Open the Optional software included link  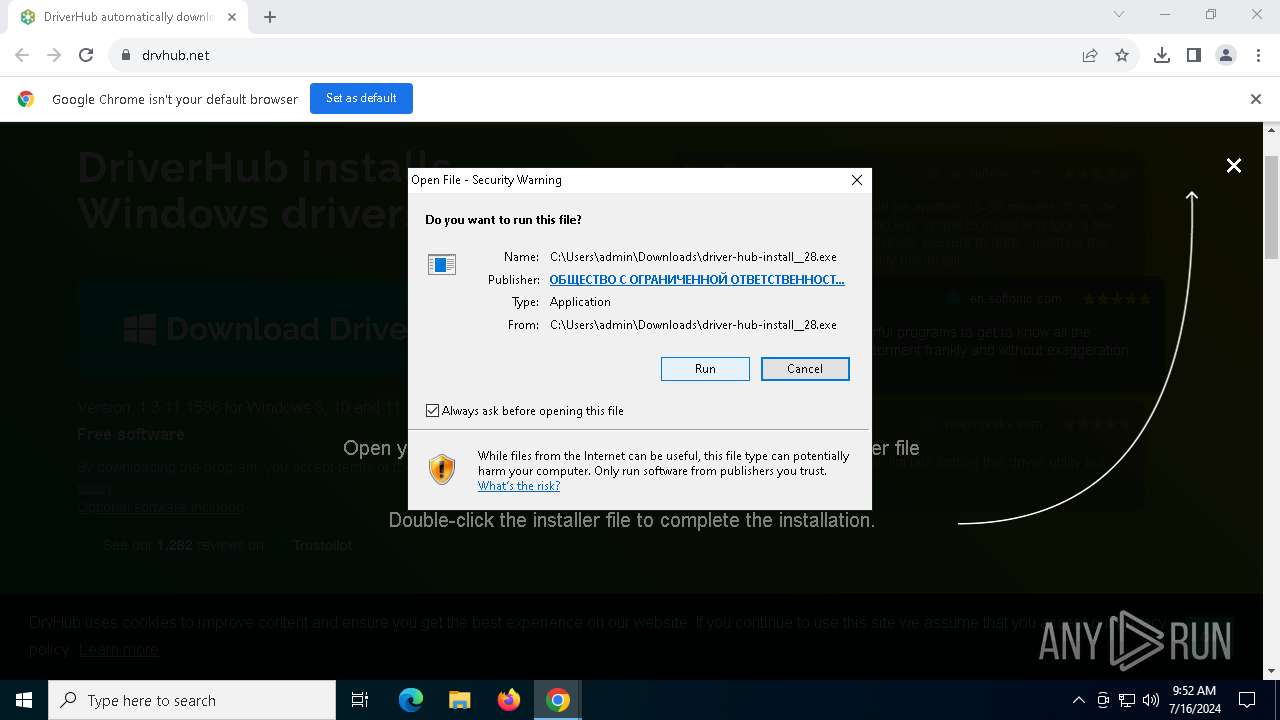[x=160, y=507]
